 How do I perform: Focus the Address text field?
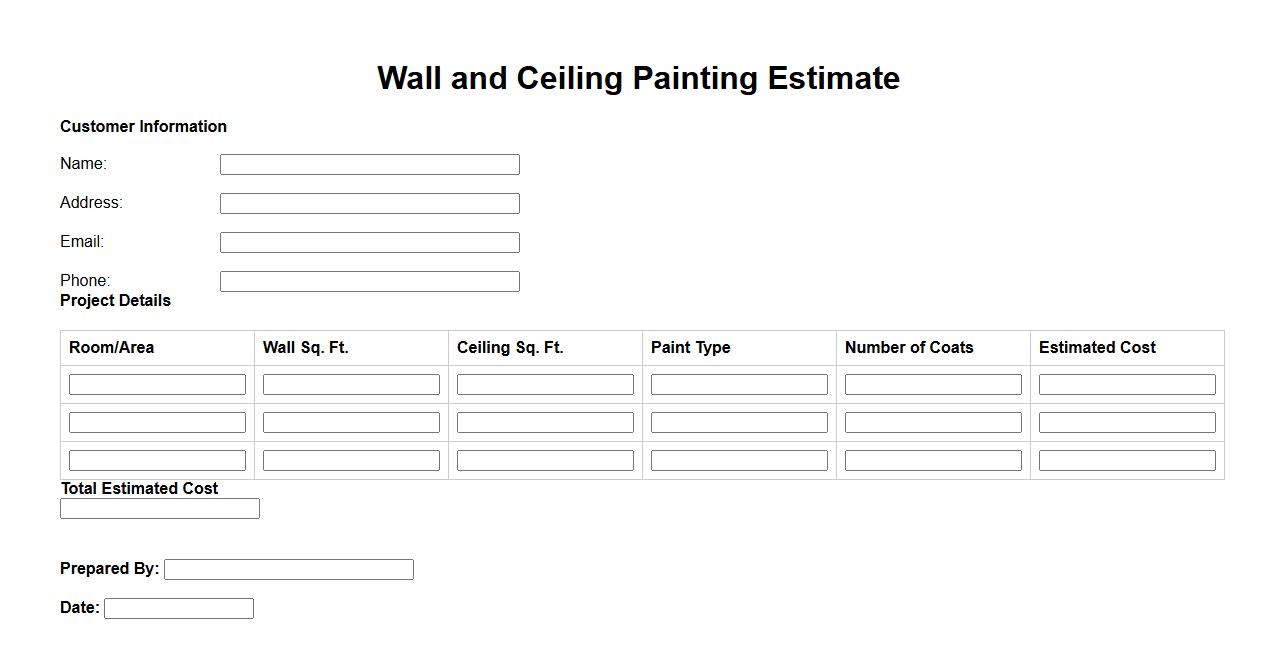click(369, 204)
